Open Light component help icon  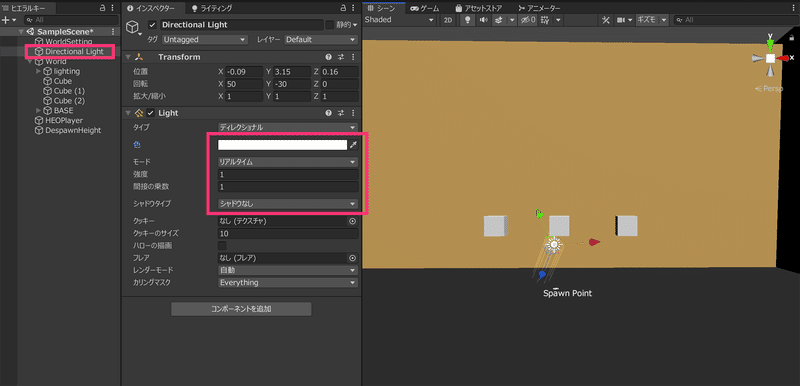pyautogui.click(x=329, y=113)
